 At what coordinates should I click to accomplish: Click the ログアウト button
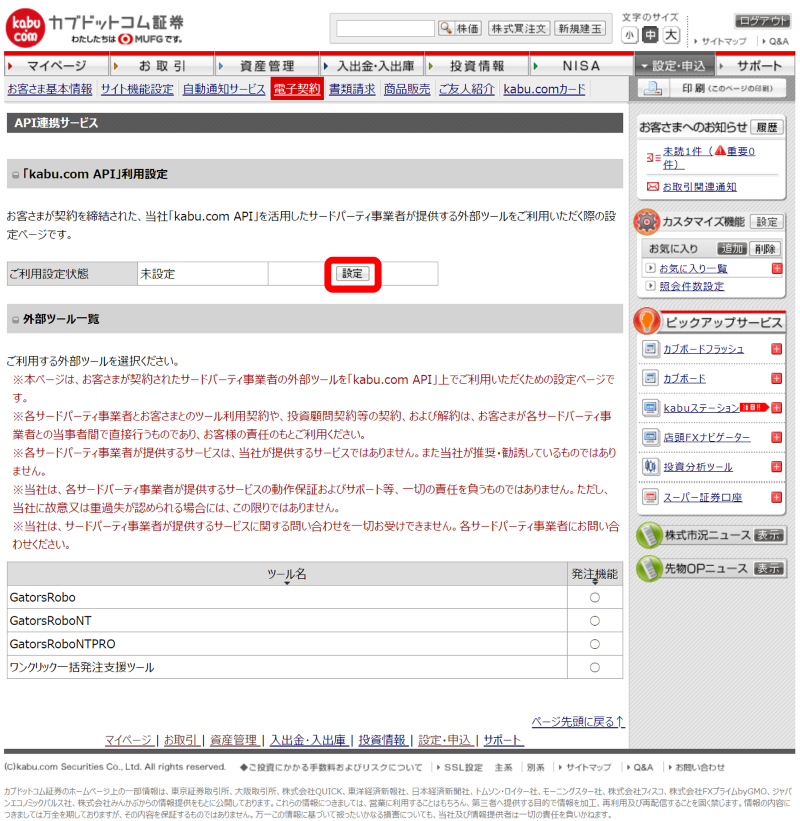[763, 21]
